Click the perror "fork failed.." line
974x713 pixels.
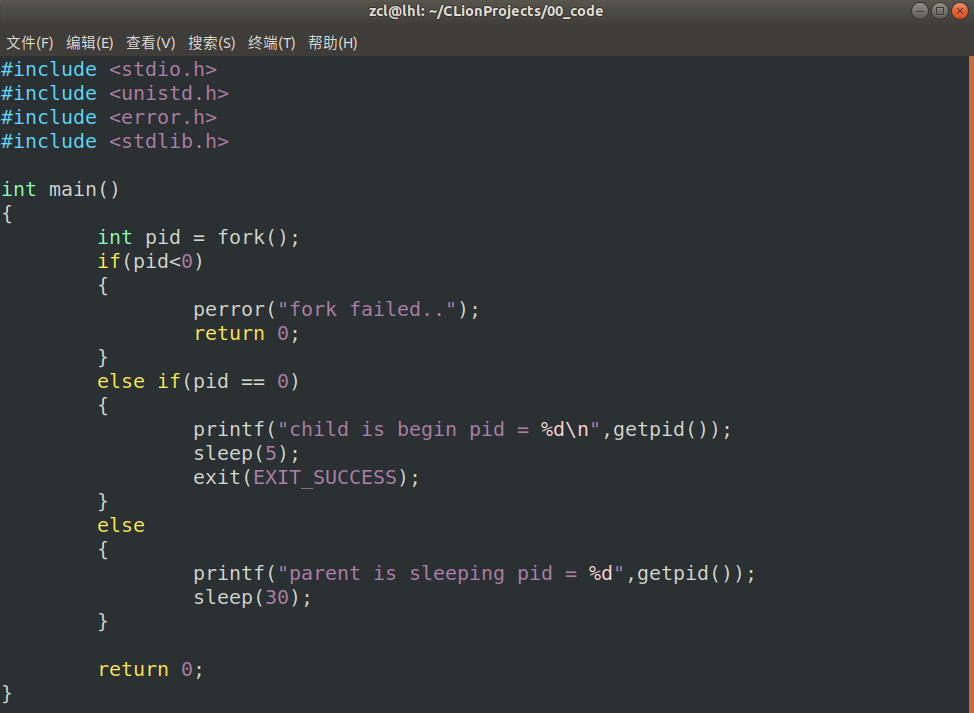(x=336, y=309)
